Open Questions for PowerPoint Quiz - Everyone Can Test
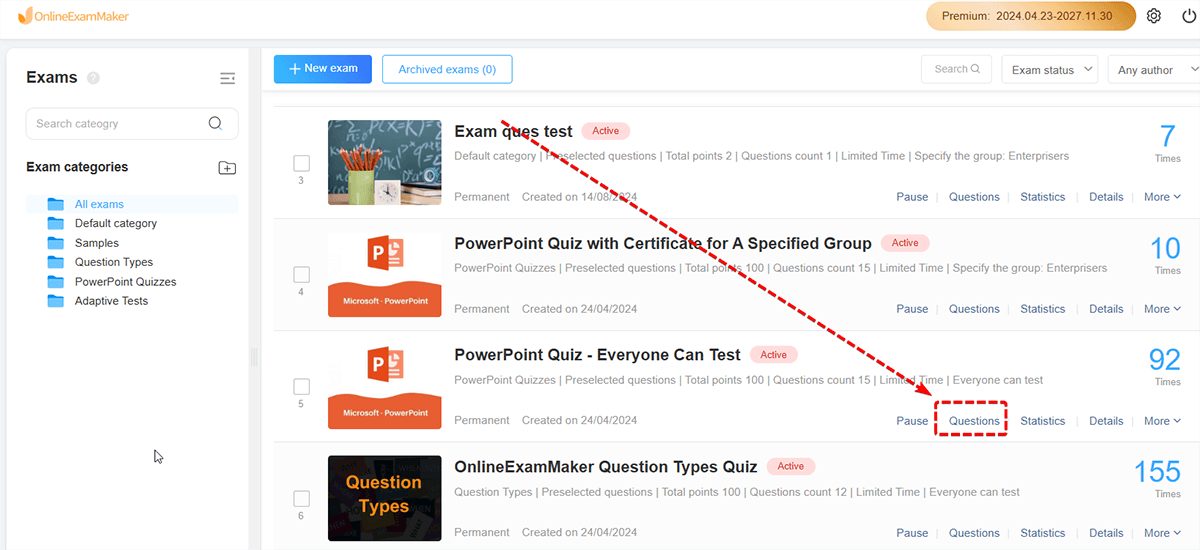The width and height of the screenshot is (1200, 550). tap(974, 421)
